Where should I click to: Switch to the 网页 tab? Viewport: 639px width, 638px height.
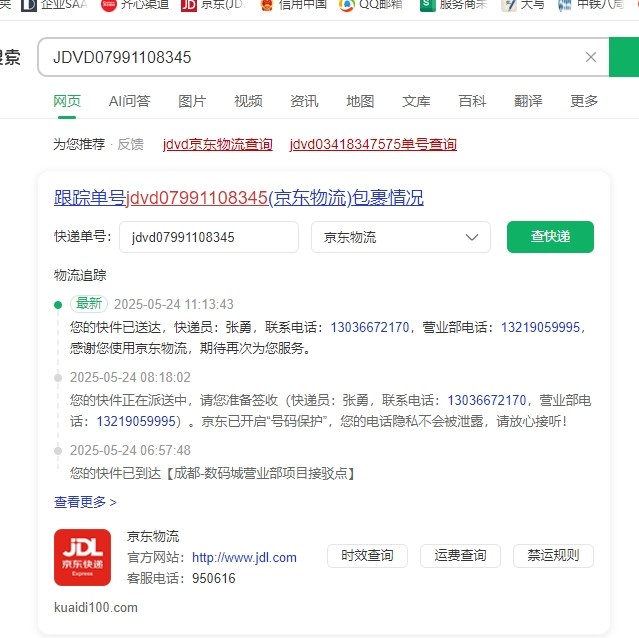coord(67,101)
